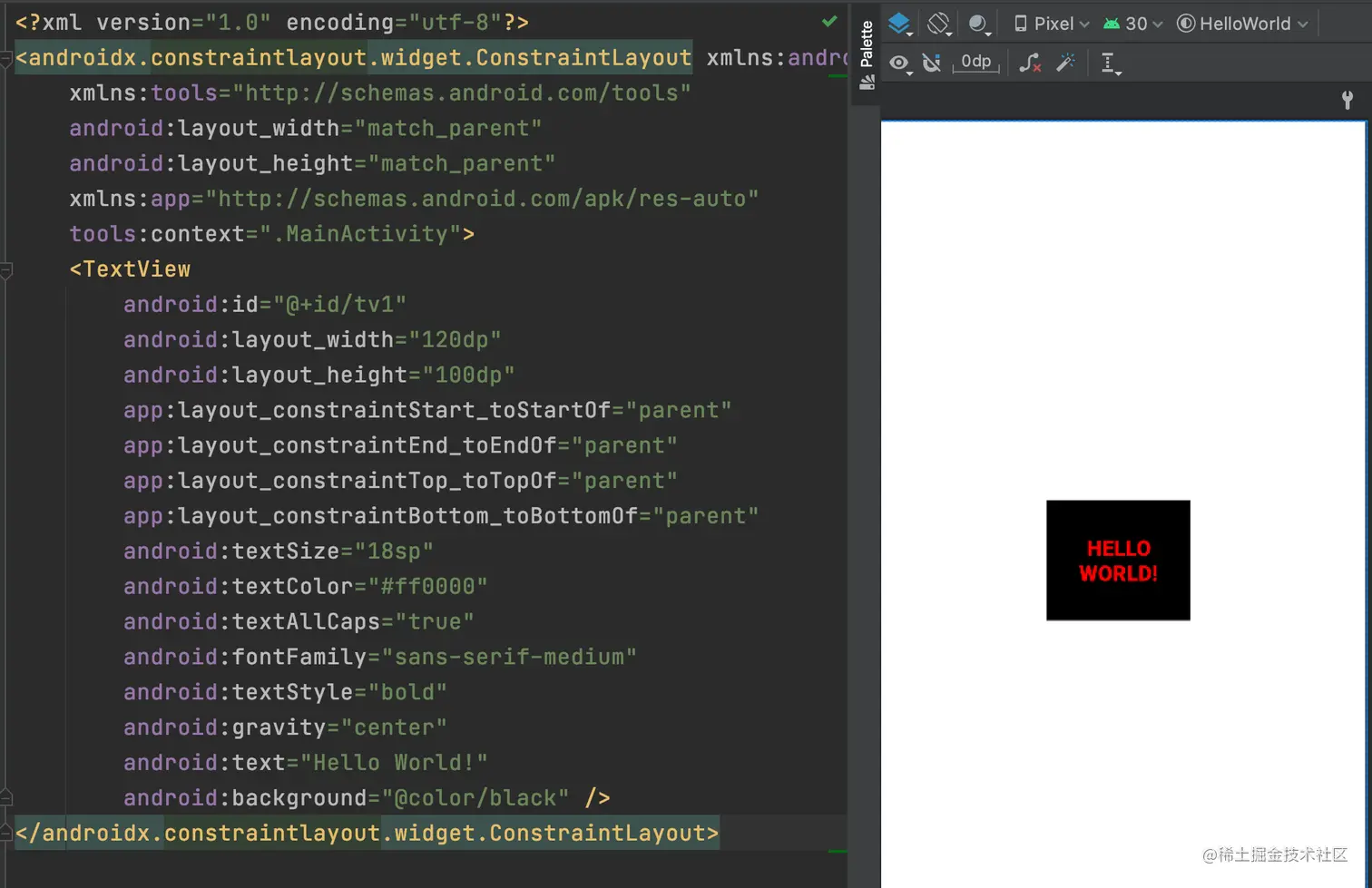Clear all constraints
Viewport: 1372px width, 888px height.
[1030, 63]
